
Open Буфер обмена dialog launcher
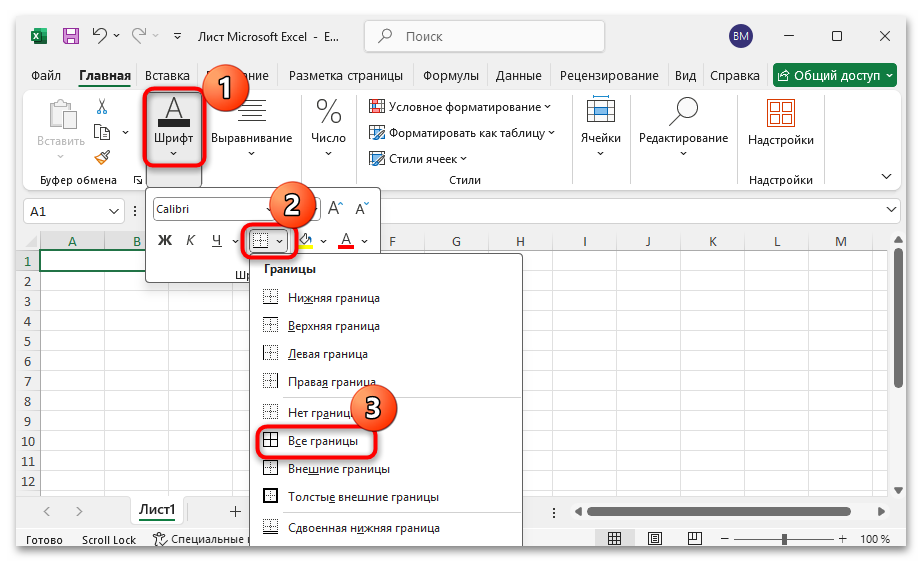click(x=138, y=180)
